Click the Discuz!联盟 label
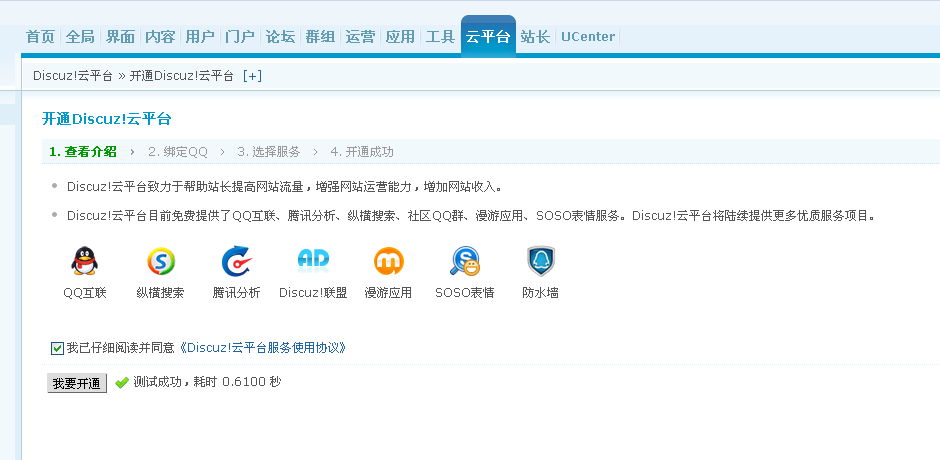This screenshot has height=460, width=940. click(313, 293)
